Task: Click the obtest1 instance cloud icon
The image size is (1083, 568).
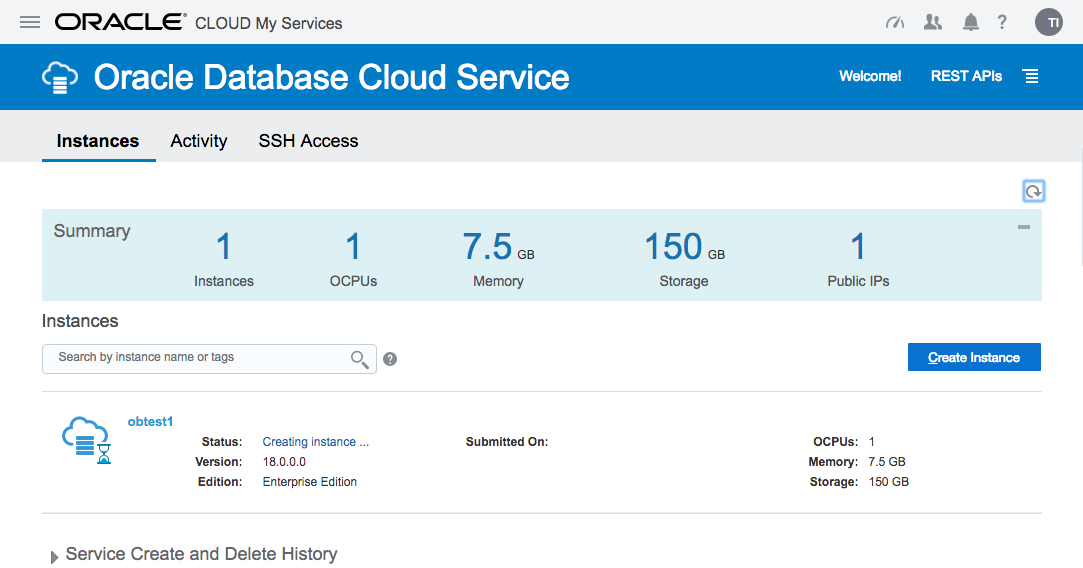Action: pos(86,439)
